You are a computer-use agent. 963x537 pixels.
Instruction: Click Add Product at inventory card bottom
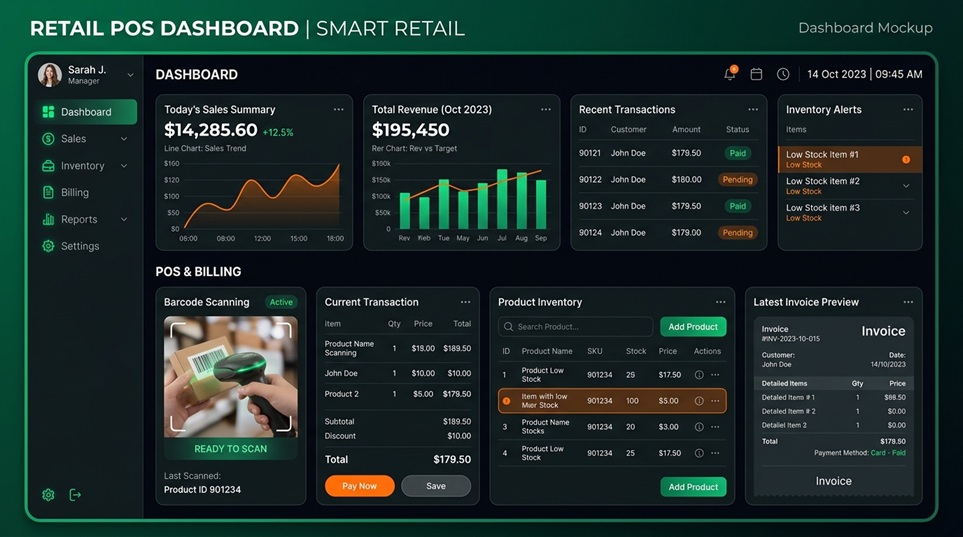point(693,487)
